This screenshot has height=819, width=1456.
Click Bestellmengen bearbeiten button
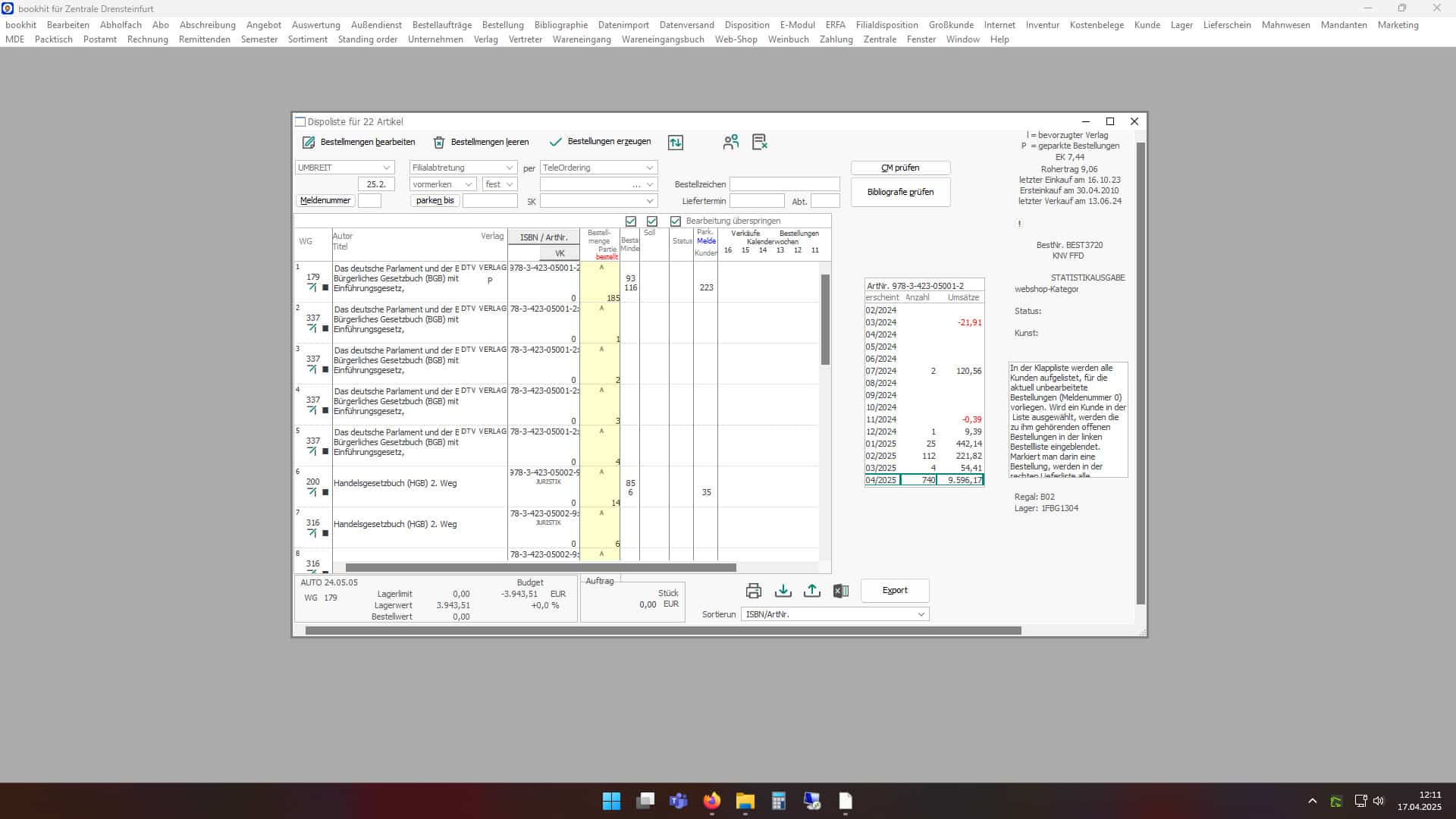pyautogui.click(x=359, y=142)
